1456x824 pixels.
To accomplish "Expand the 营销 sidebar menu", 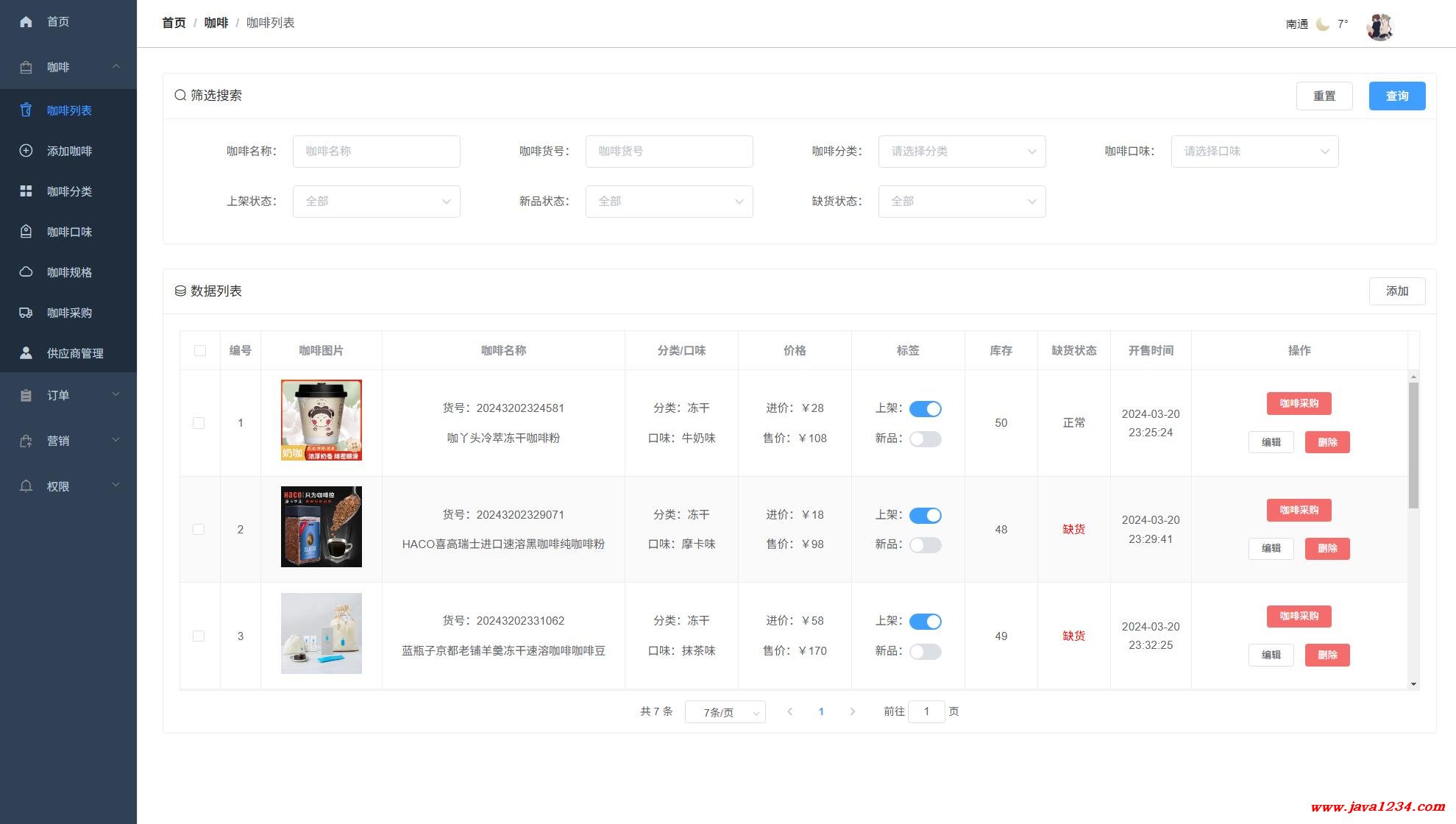I will (x=68, y=441).
